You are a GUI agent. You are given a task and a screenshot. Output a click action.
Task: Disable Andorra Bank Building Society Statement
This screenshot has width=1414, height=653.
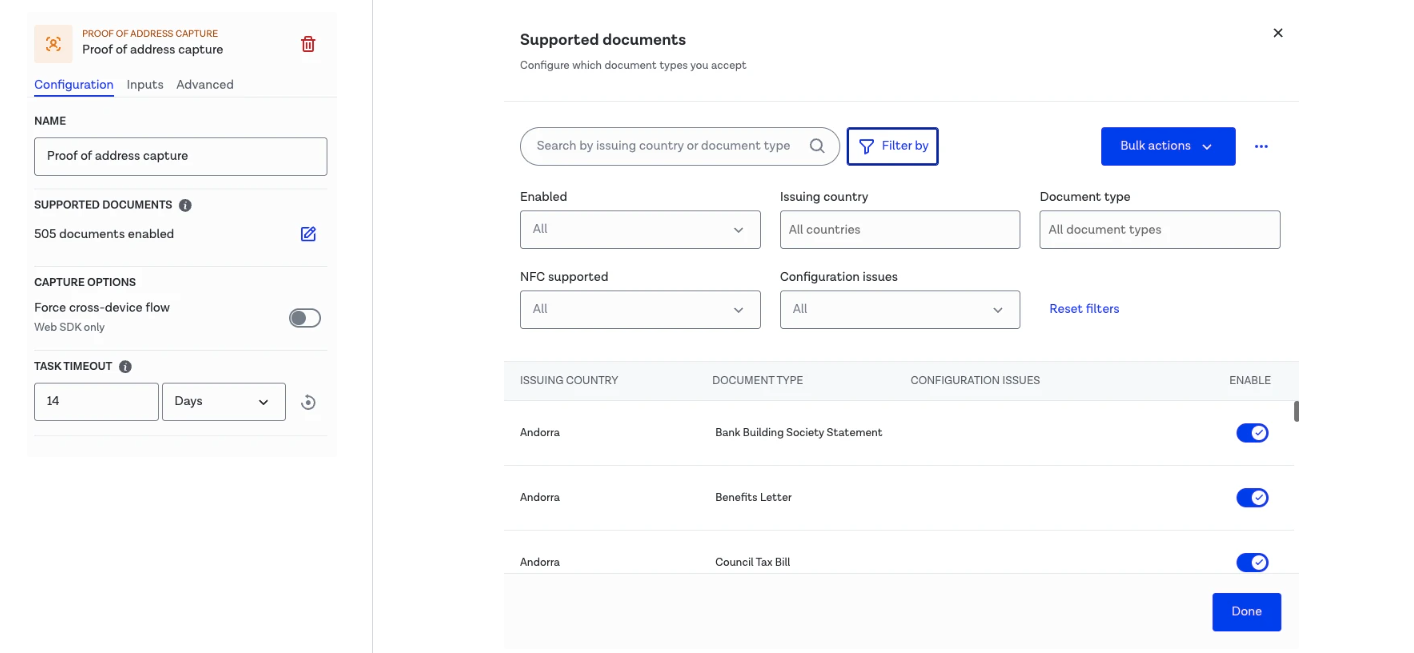[1252, 433]
